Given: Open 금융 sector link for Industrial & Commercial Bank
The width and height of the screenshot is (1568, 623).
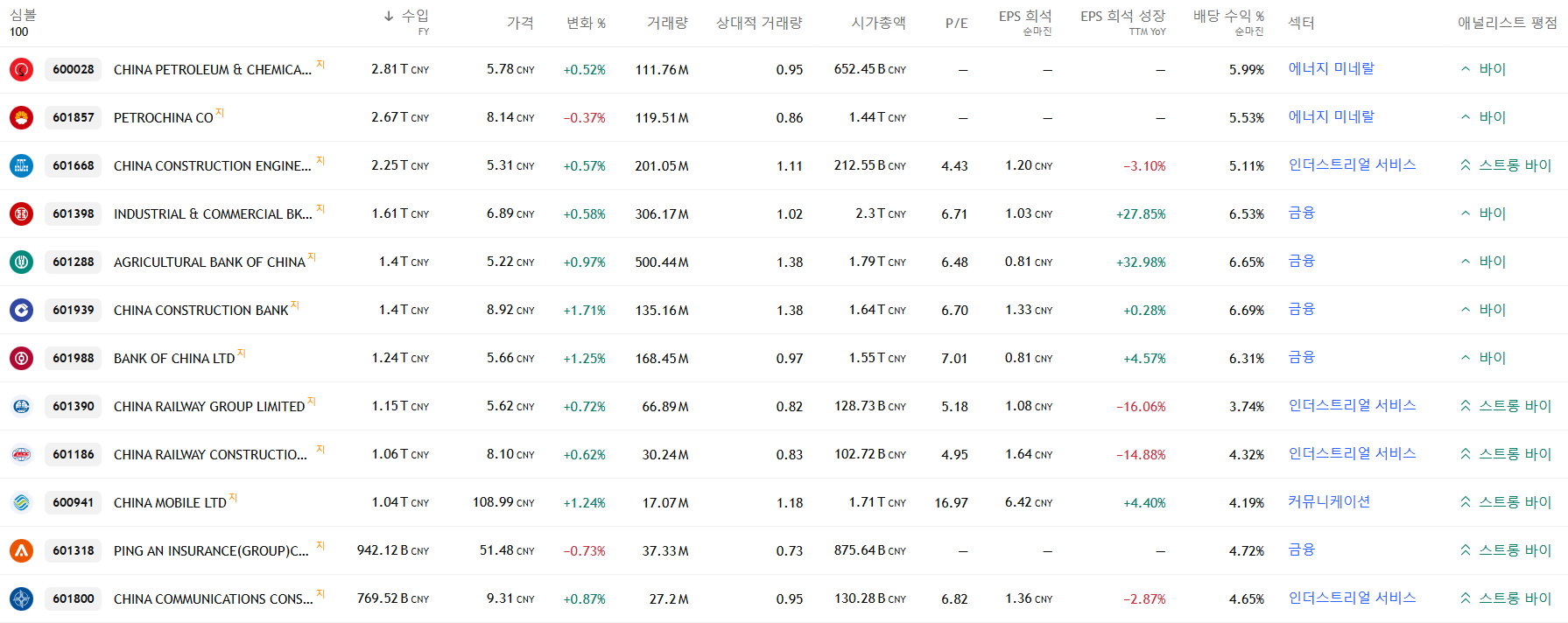Looking at the screenshot, I should click(x=1301, y=213).
